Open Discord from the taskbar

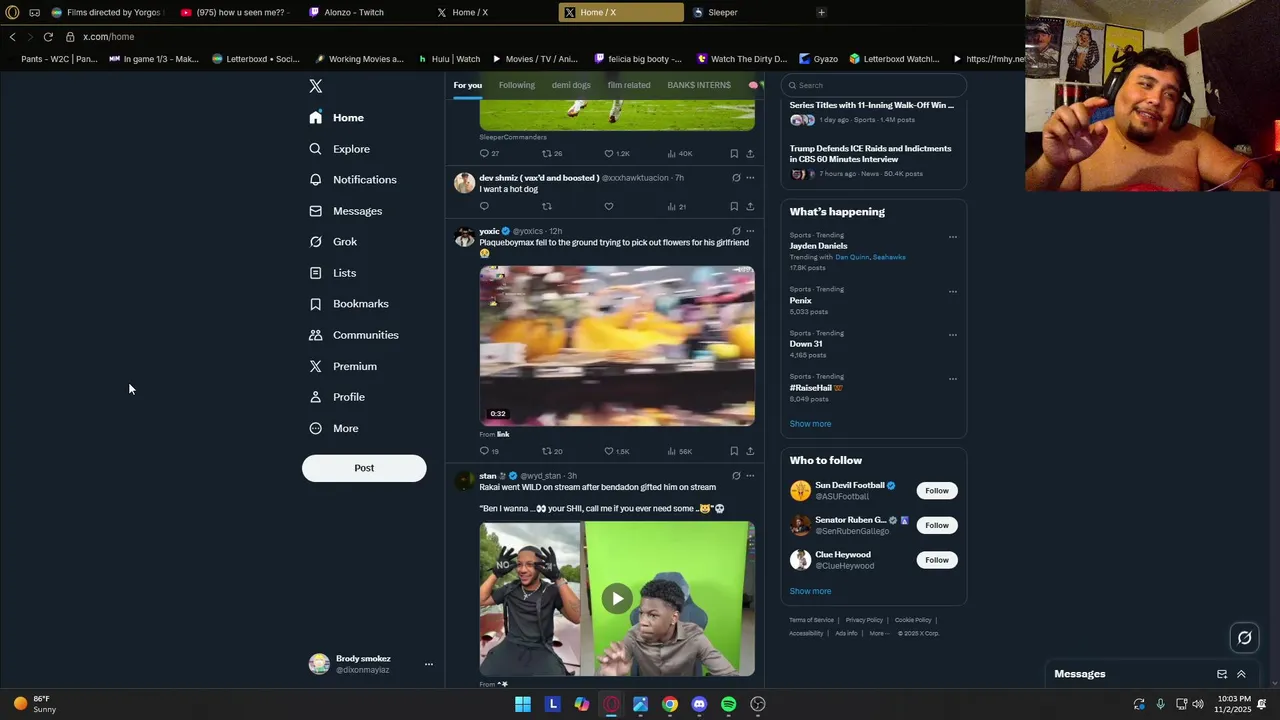click(699, 704)
